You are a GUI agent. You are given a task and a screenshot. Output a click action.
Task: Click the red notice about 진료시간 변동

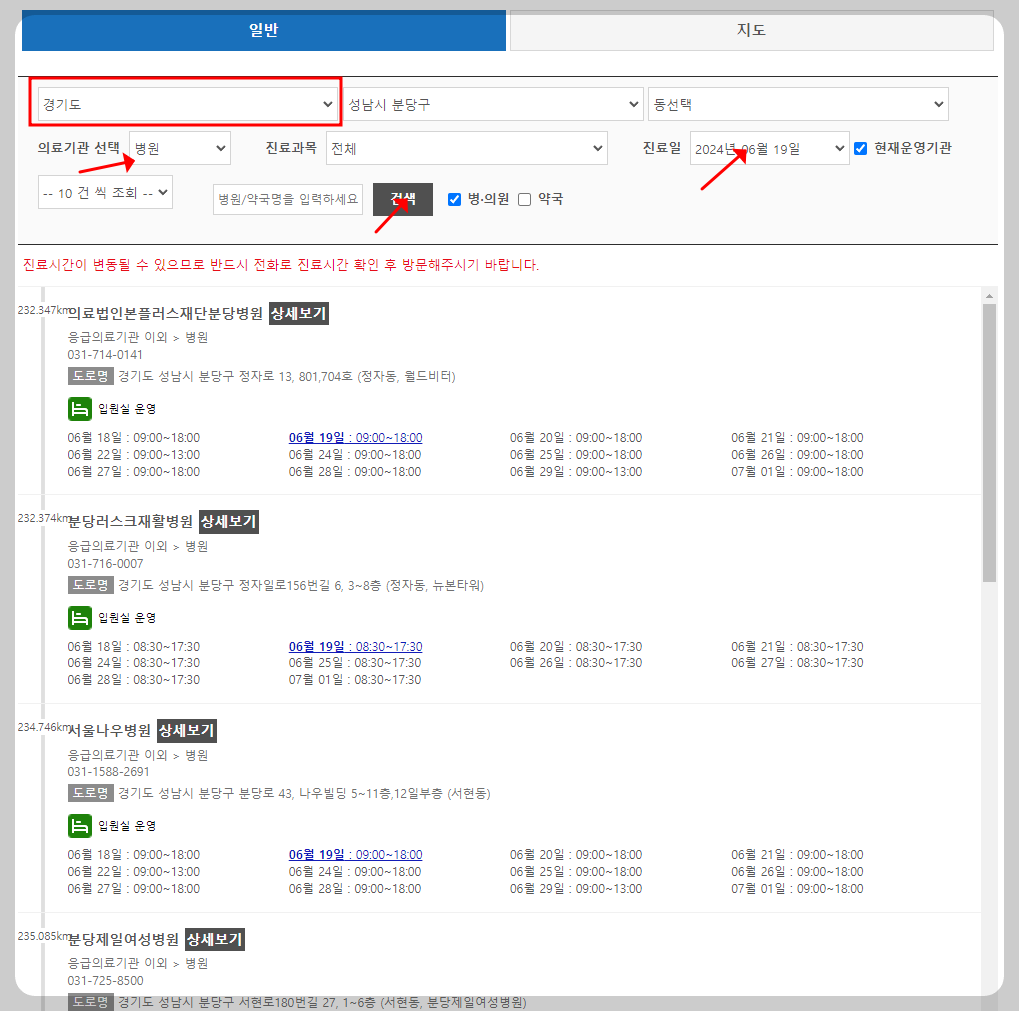pos(281,264)
